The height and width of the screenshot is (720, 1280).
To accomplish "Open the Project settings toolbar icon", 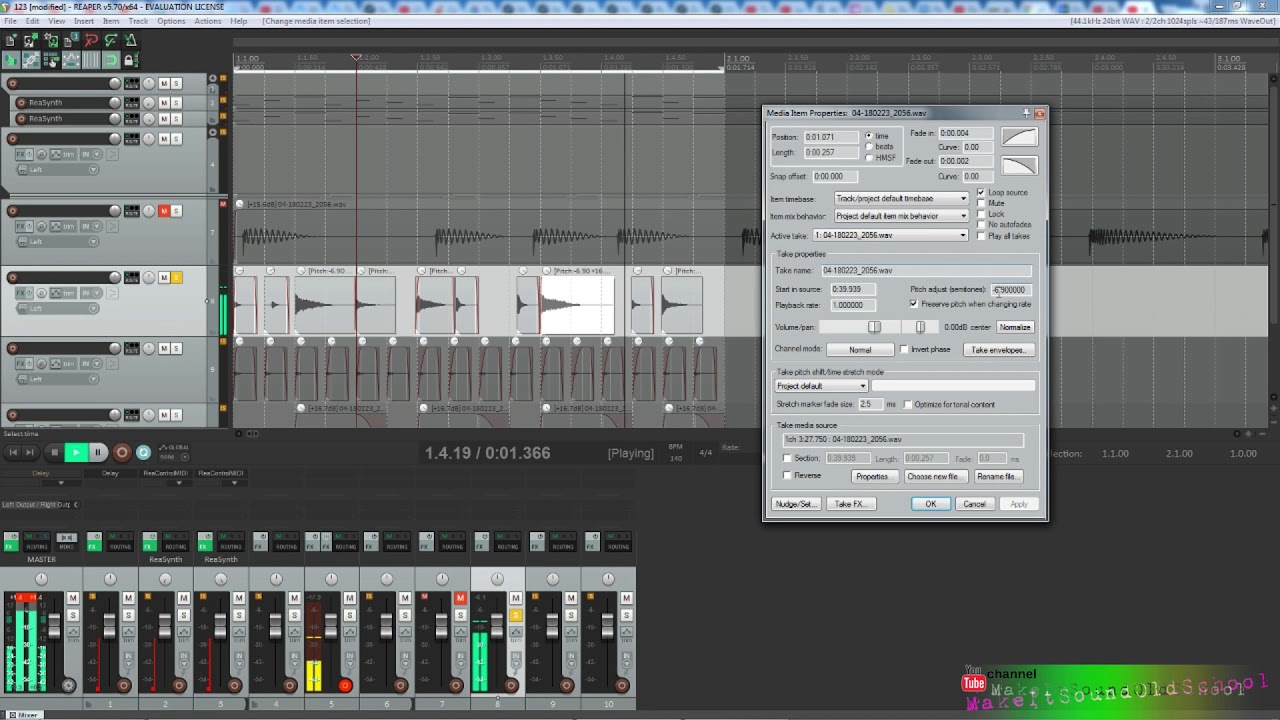I will click(x=70, y=40).
